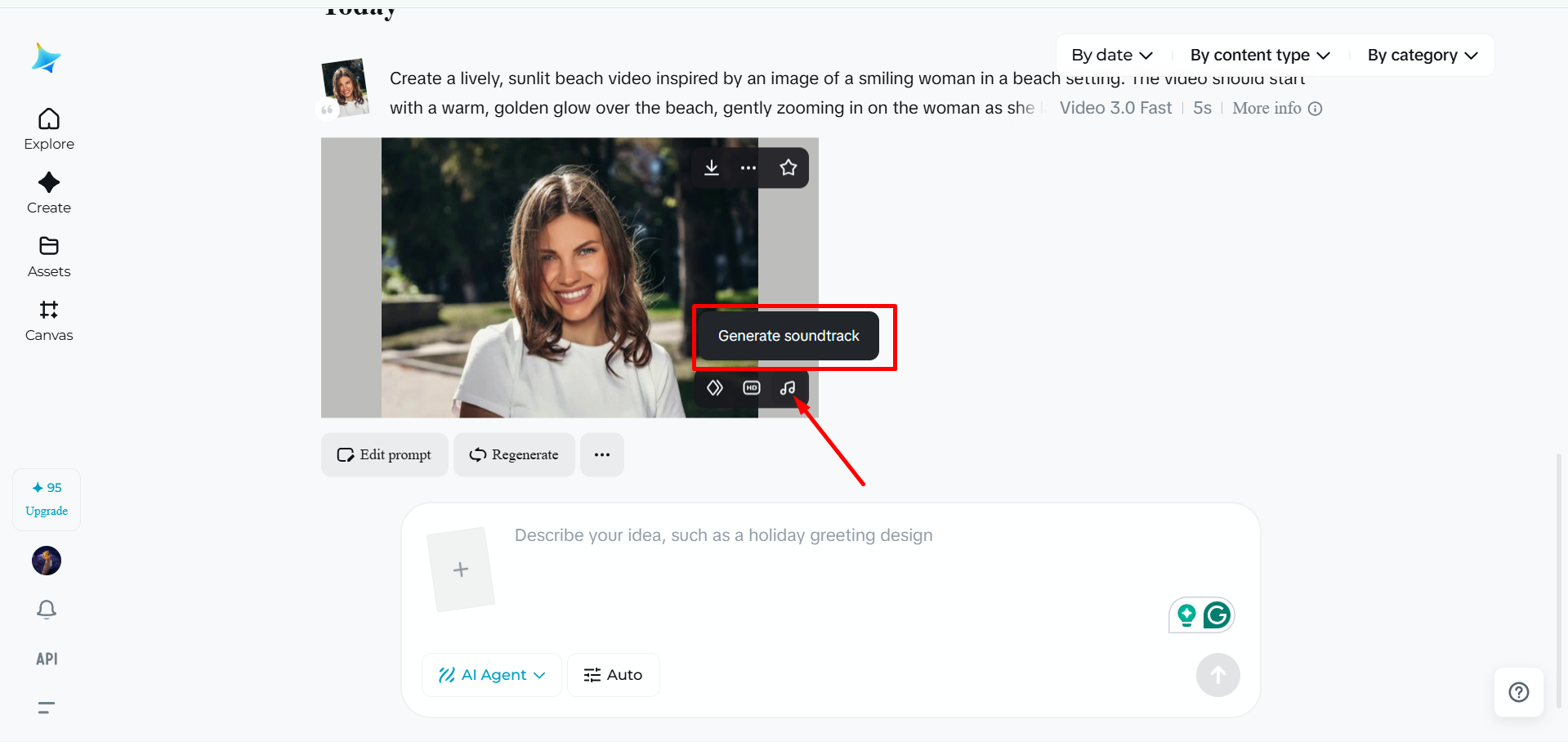Open the user profile avatar

click(x=47, y=561)
